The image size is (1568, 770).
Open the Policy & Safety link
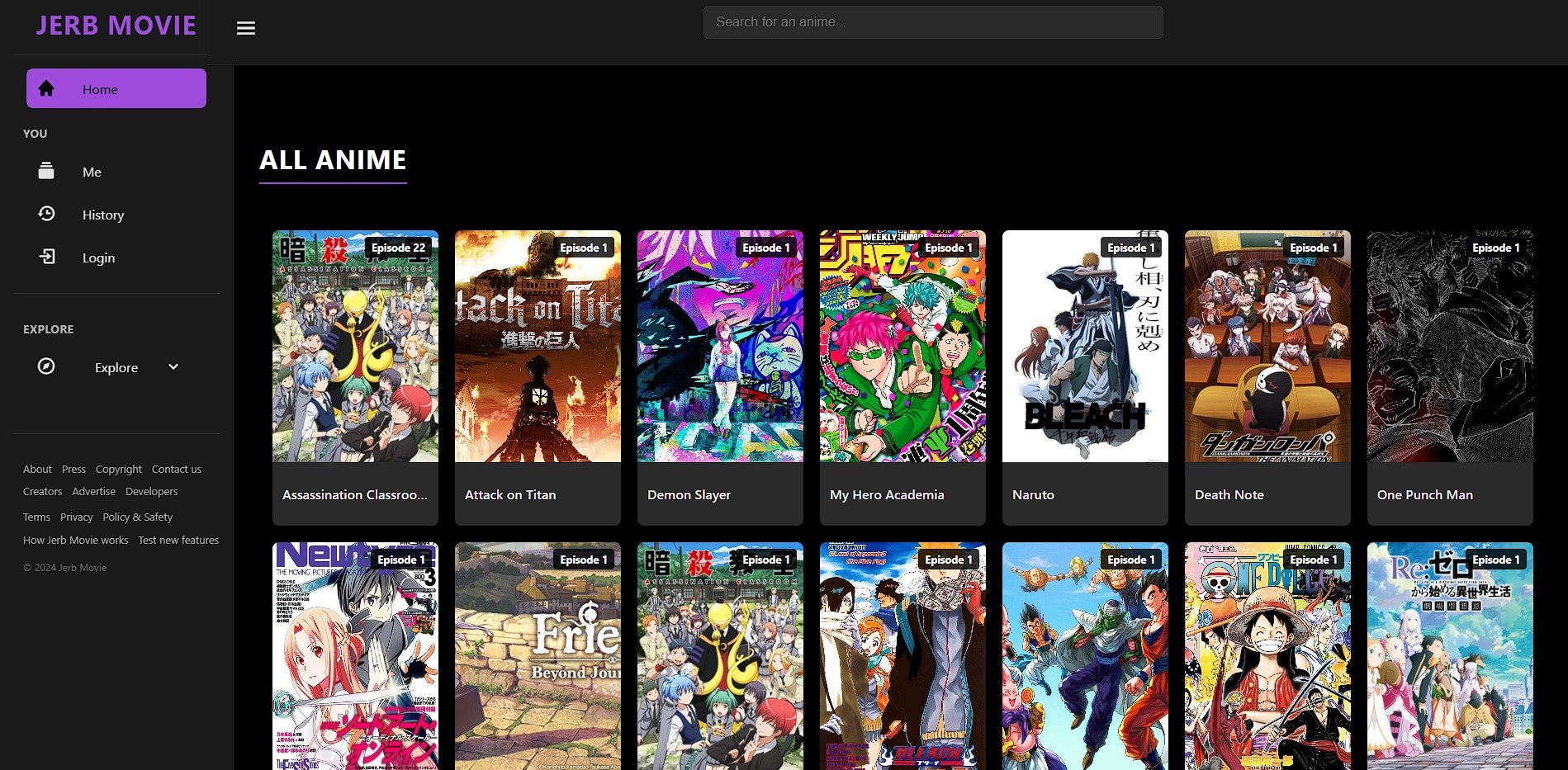137,517
